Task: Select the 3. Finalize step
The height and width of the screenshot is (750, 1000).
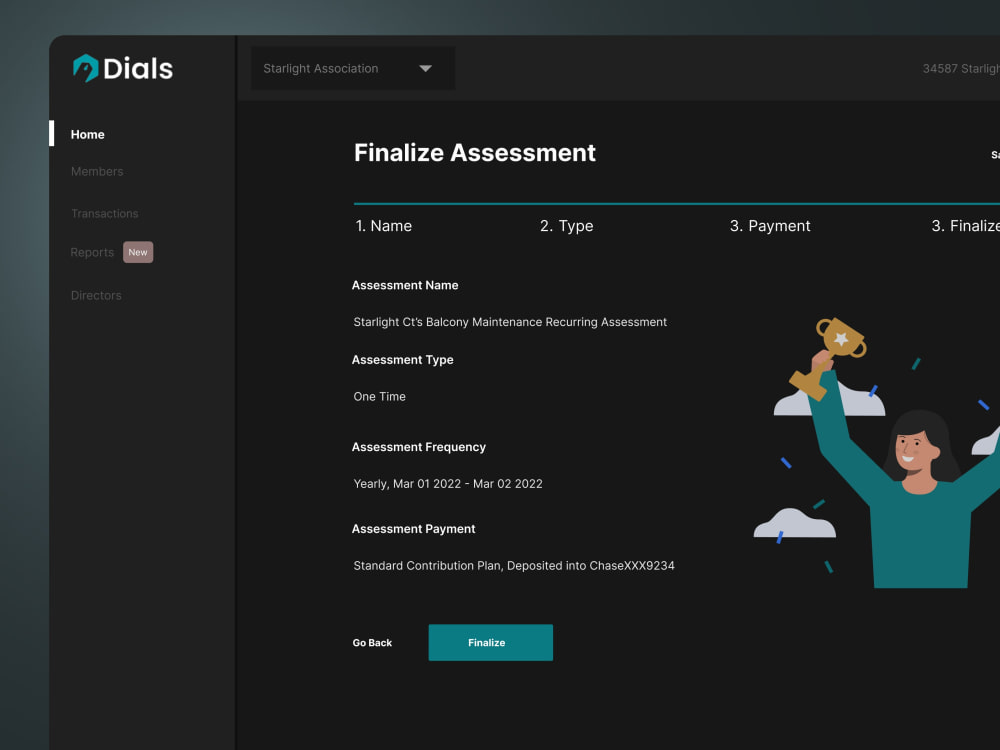Action: pyautogui.click(x=965, y=226)
